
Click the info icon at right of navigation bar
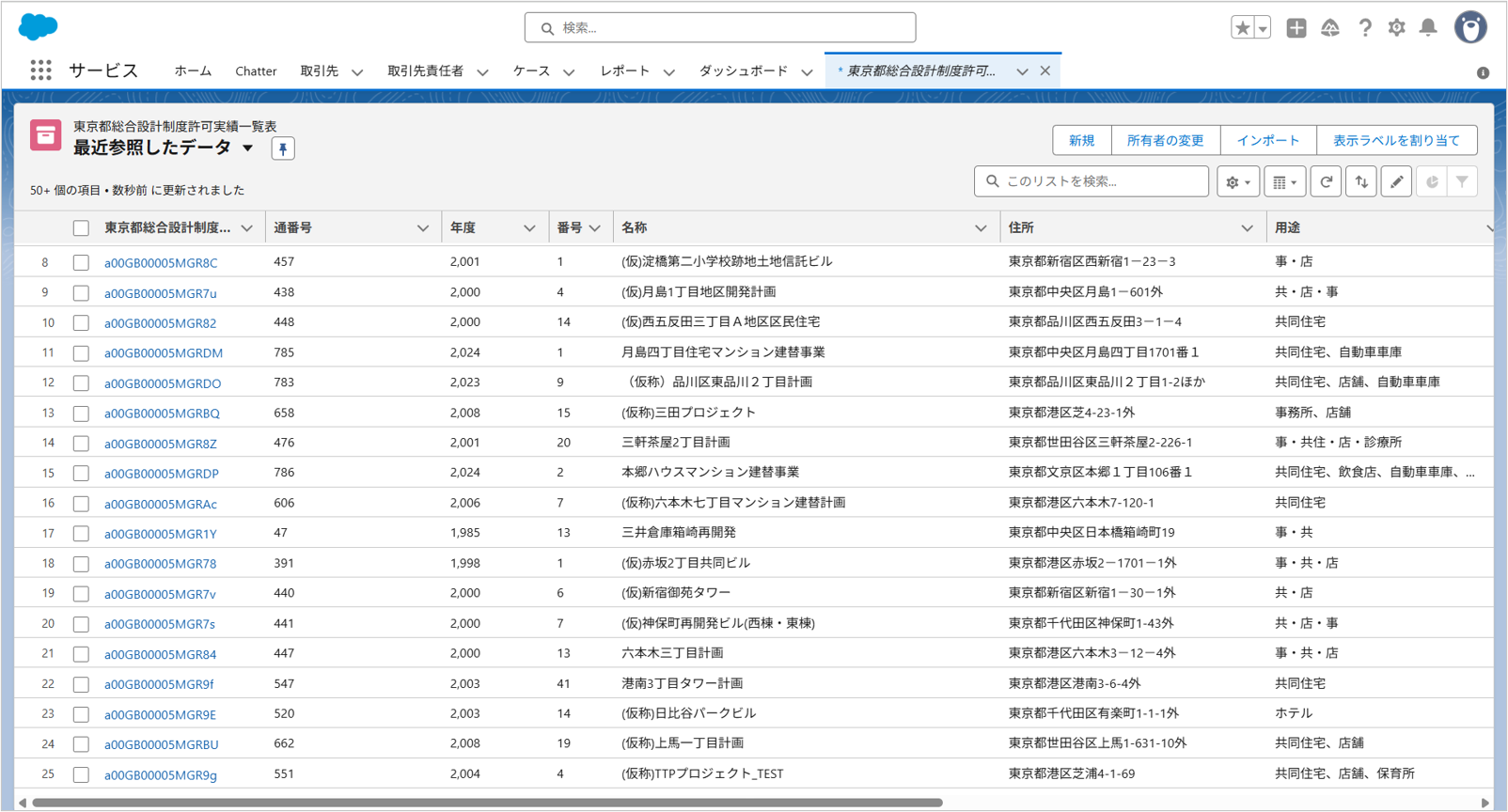1483,72
